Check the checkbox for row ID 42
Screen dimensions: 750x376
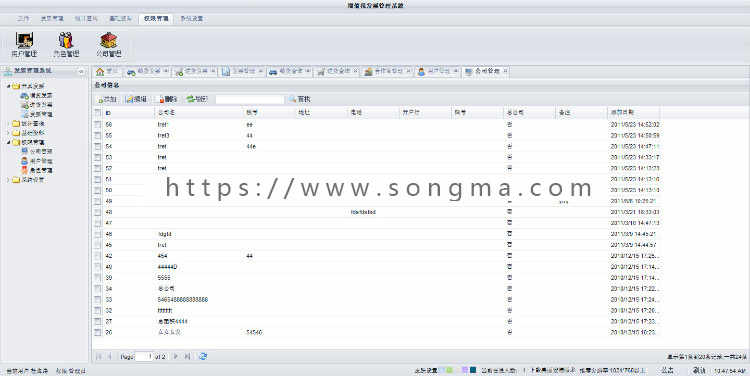coord(98,256)
